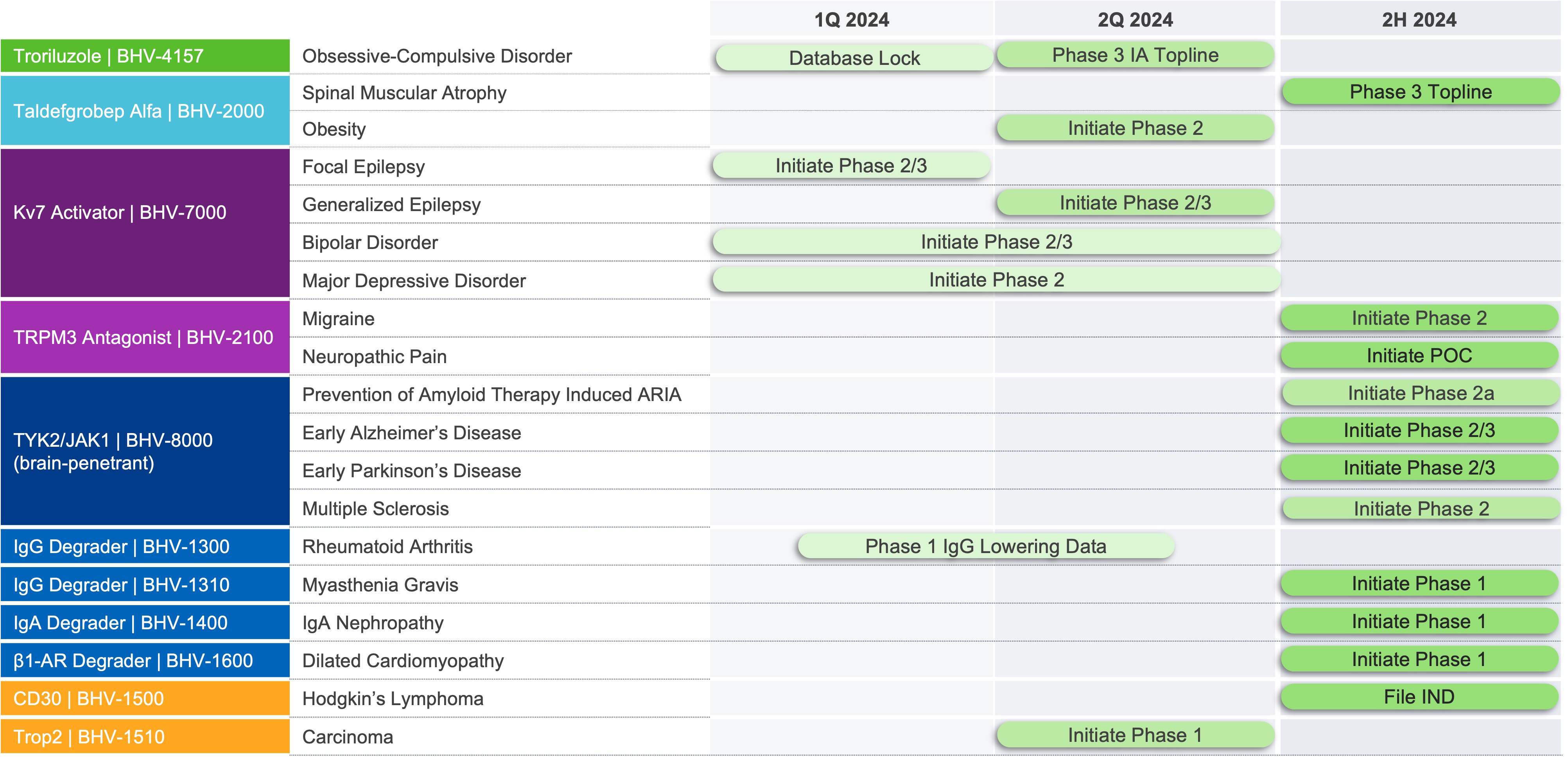Select the Phase 3 IA Topline milestone
The height and width of the screenshot is (770, 1568).
[1135, 56]
